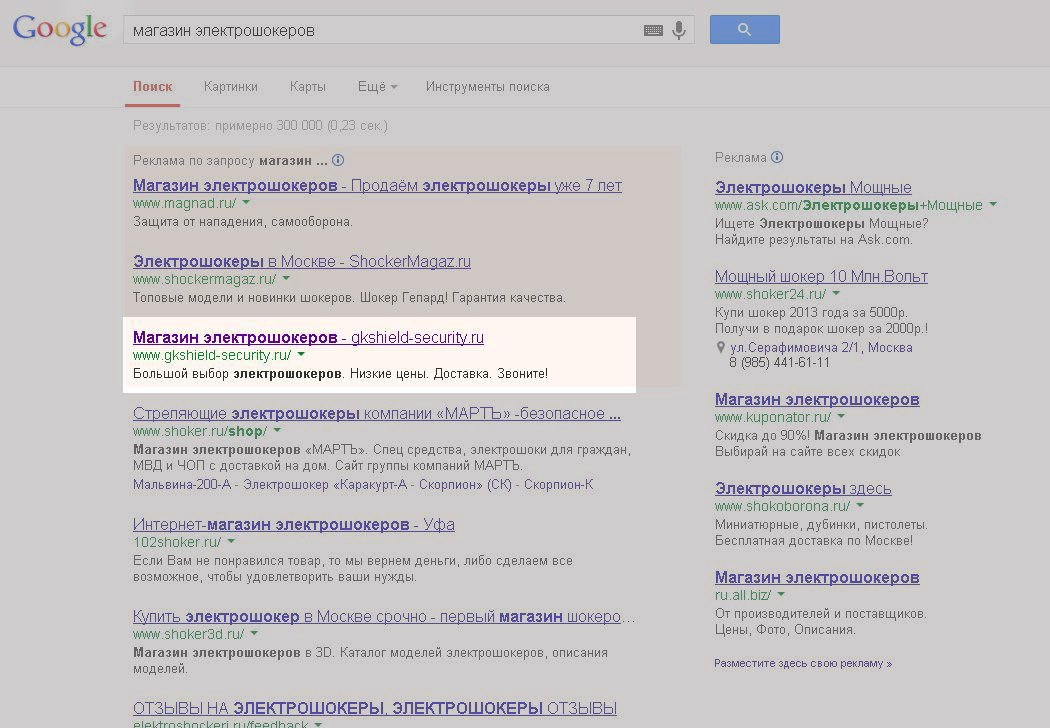Open 'Мощный шокер 10 Млн.Вольт' ad

click(x=821, y=277)
